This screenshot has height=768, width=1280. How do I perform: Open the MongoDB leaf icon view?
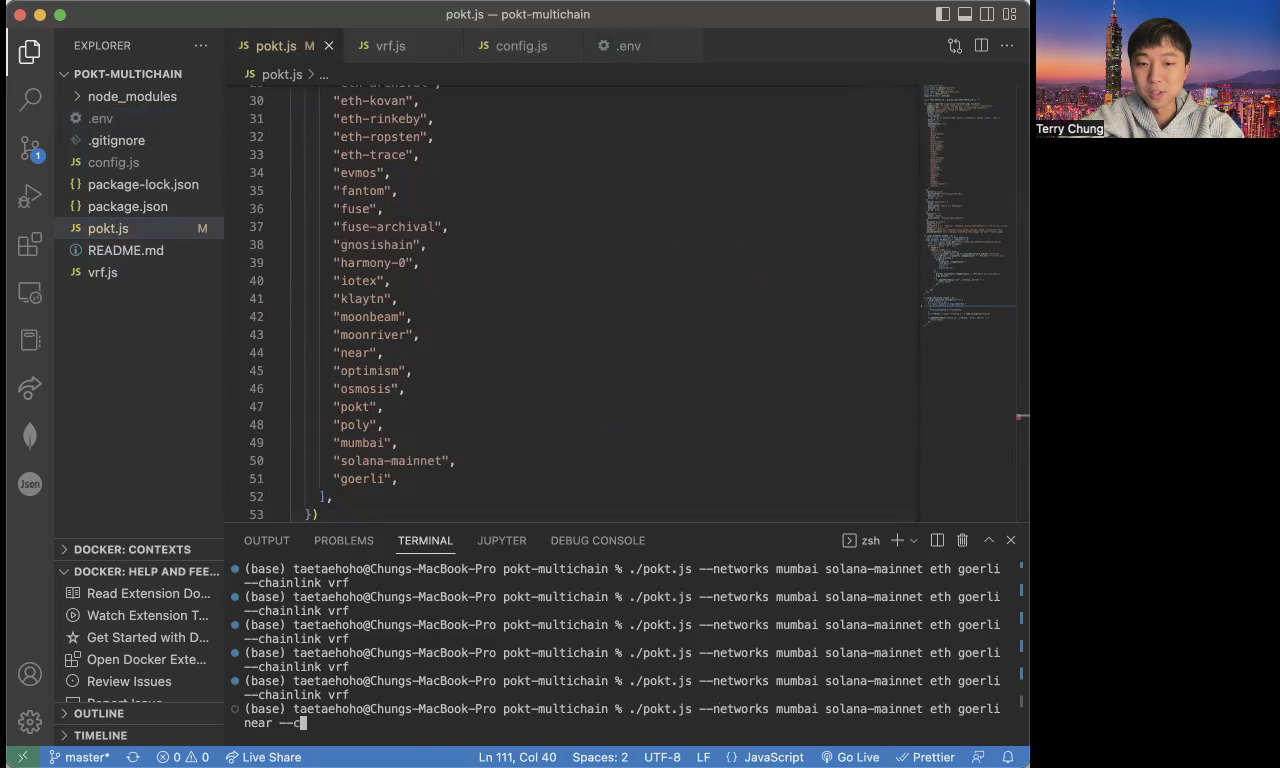[x=30, y=436]
